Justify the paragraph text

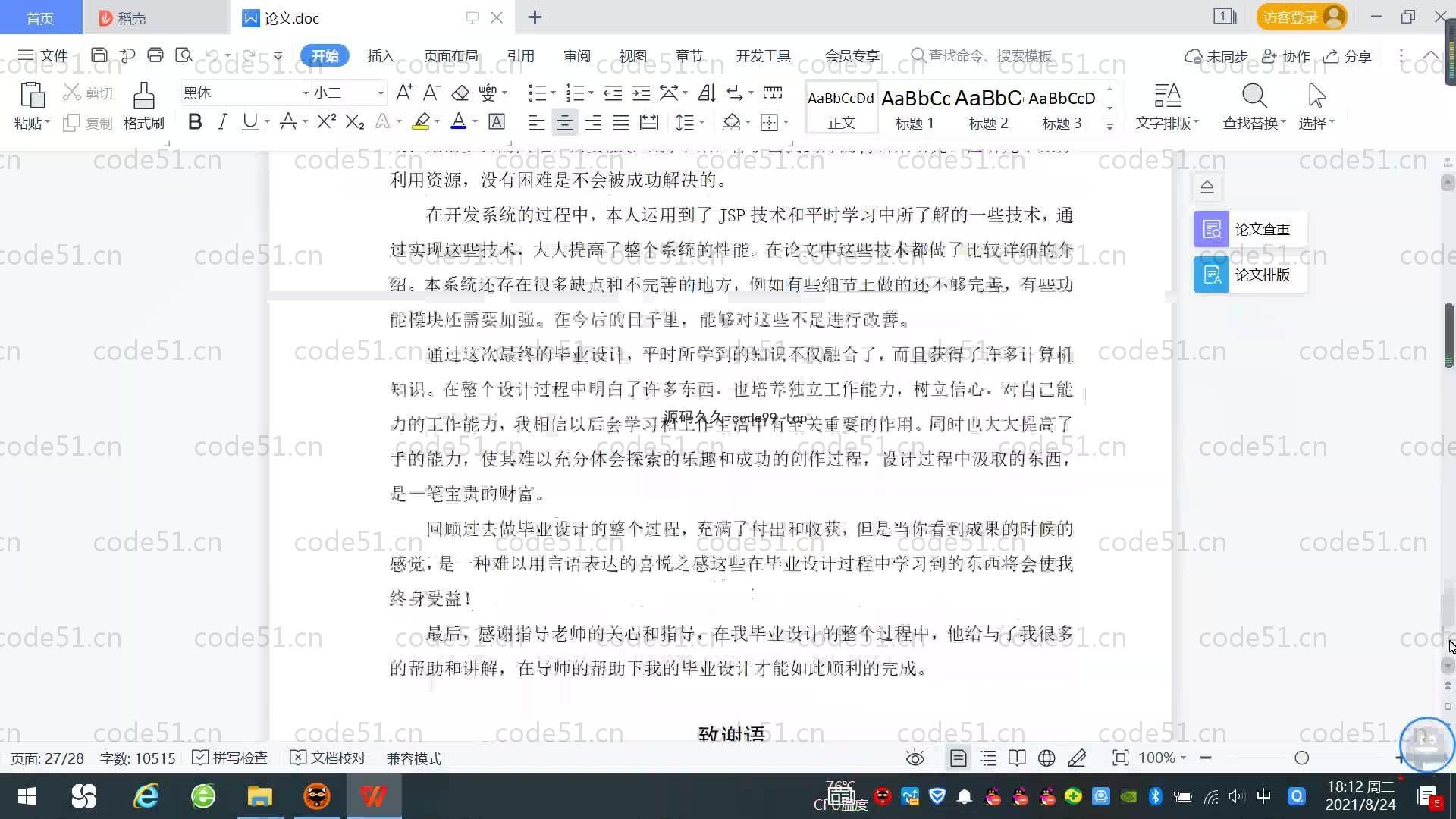click(621, 122)
